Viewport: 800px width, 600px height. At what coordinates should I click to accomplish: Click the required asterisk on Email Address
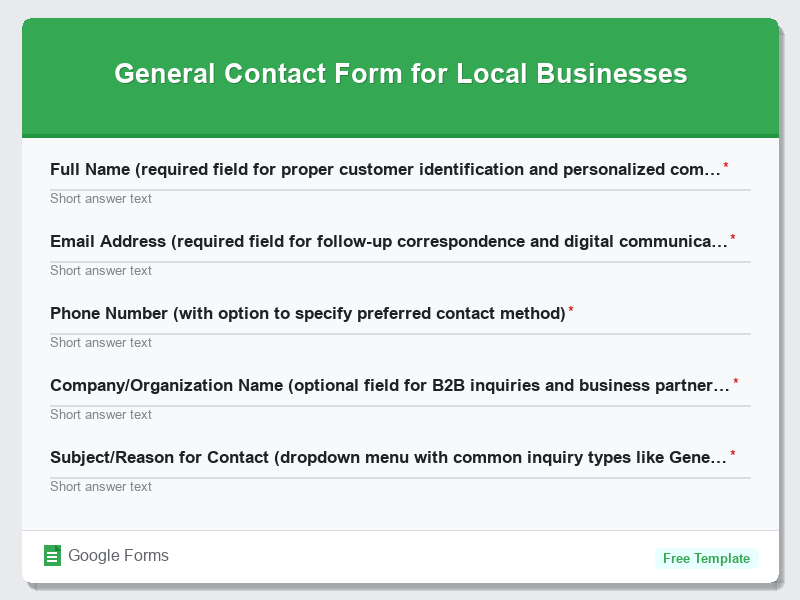pos(732,237)
